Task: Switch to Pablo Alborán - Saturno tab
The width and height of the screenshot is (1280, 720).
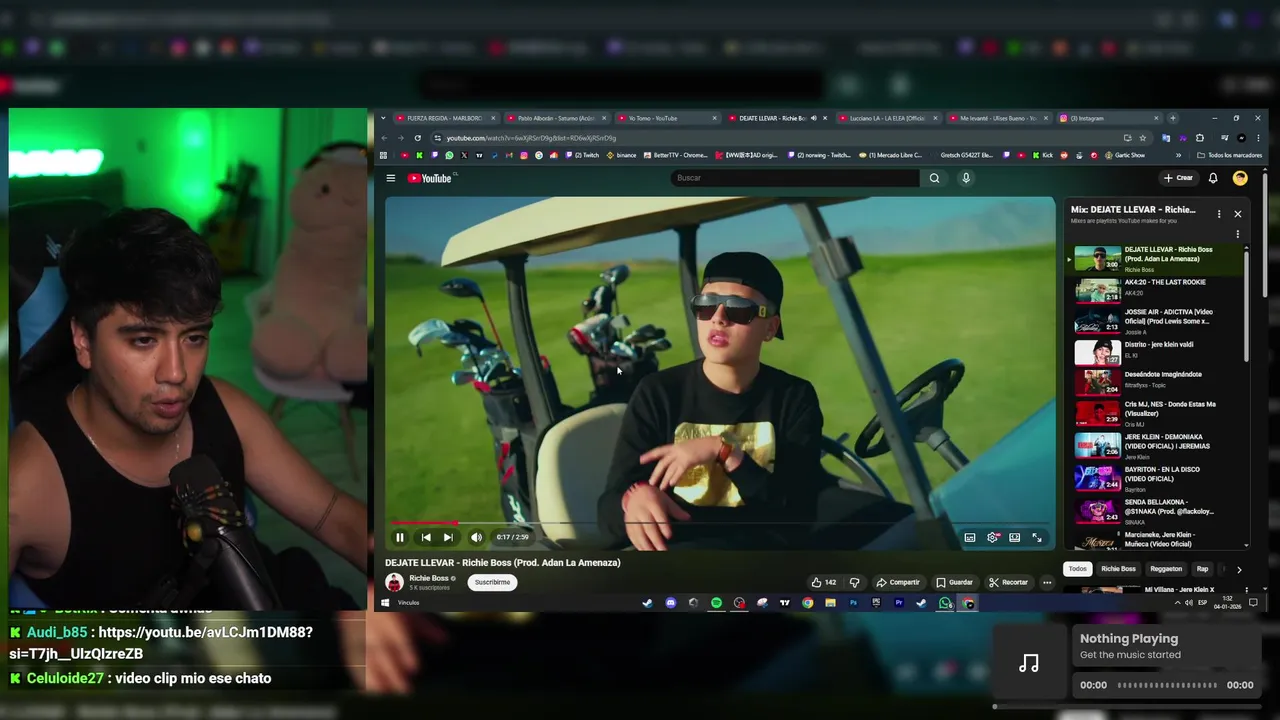Action: click(555, 118)
